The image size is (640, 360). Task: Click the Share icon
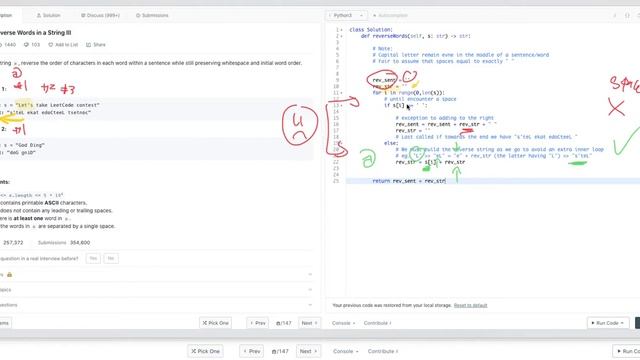click(x=88, y=44)
